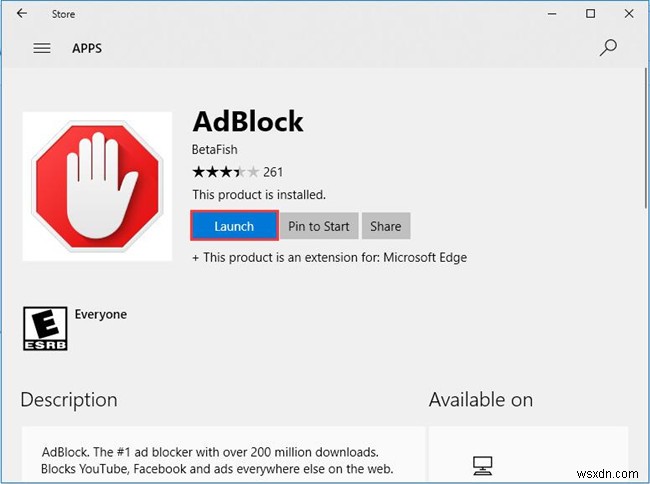This screenshot has height=484, width=650.
Task: Click the AdBlock title text
Action: point(248,121)
